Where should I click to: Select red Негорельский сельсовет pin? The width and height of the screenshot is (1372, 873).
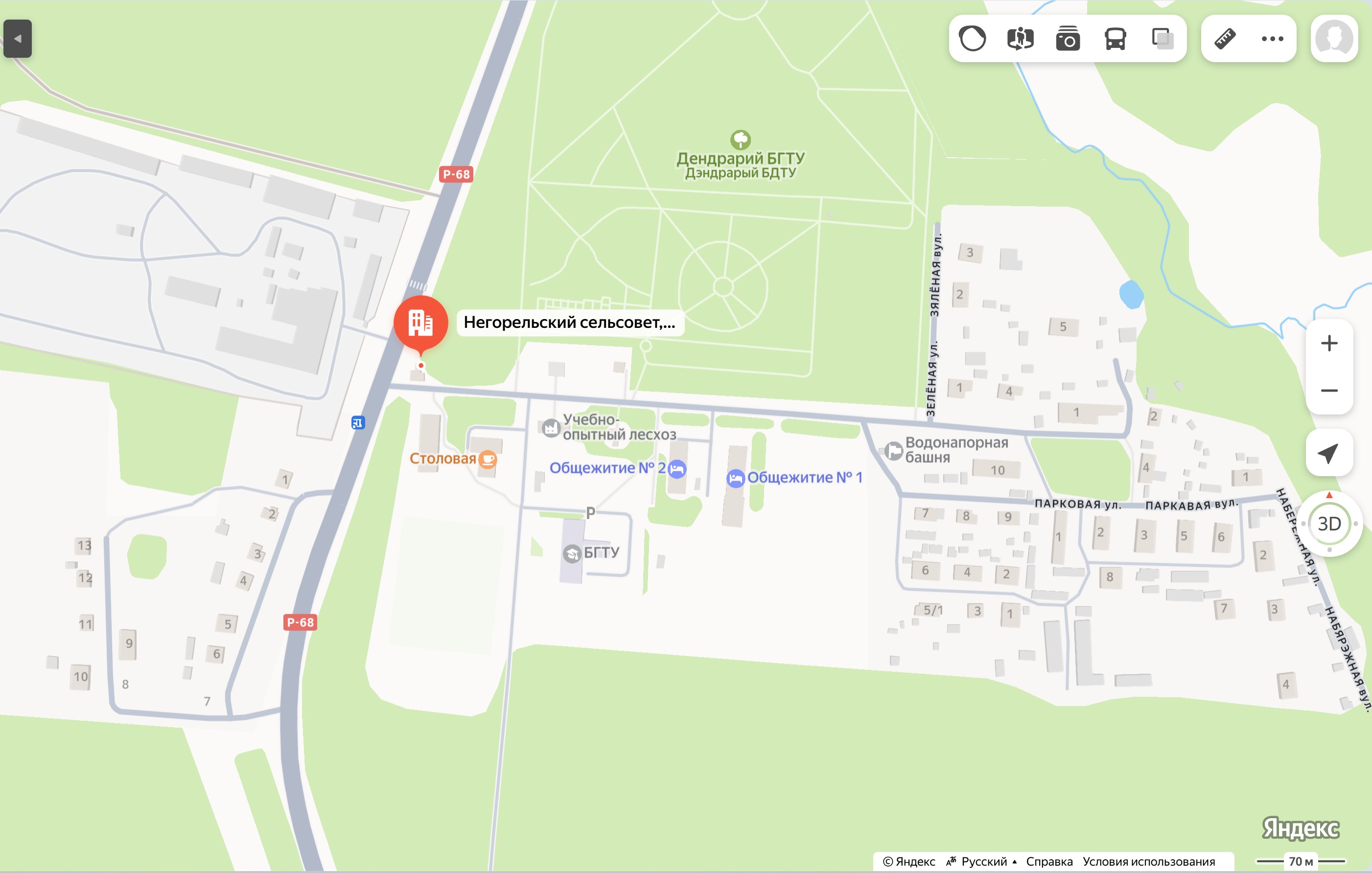click(x=420, y=323)
